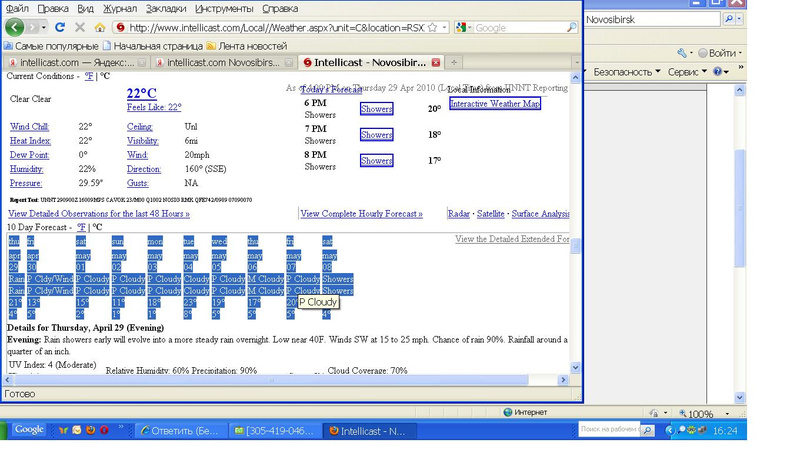The height and width of the screenshot is (452, 800).
Task: Close the active Intellicast tab
Action: pos(436,63)
